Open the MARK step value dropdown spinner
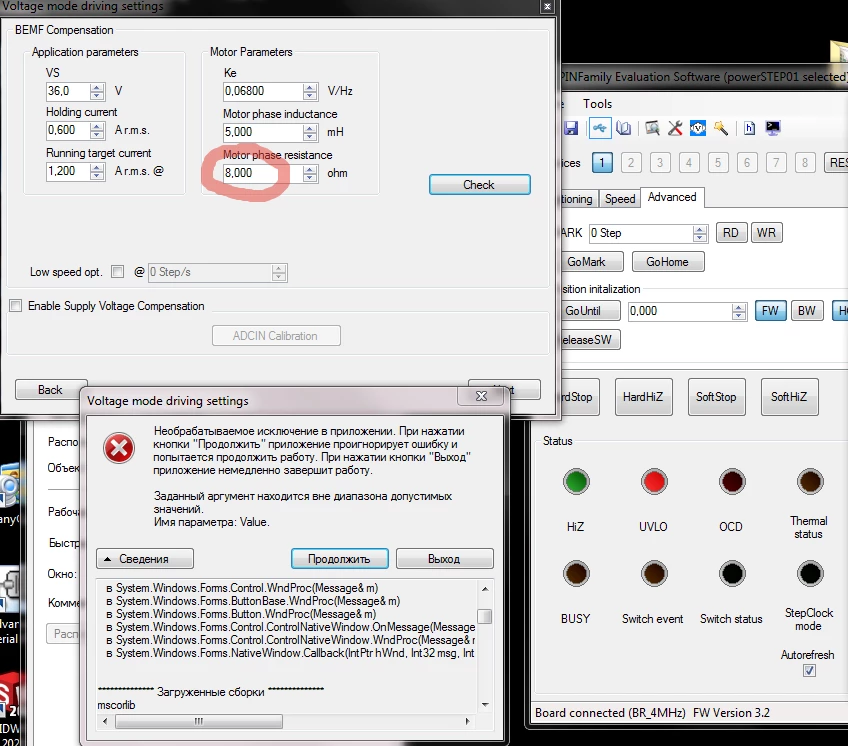The width and height of the screenshot is (848, 746). (x=699, y=233)
